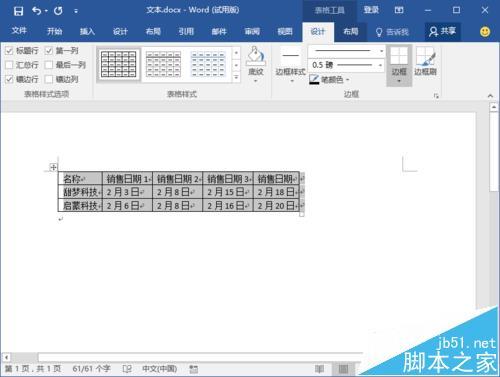500x377 pixels.
Task: Click the horizontal scrollbar left arrow
Action: tap(6, 357)
